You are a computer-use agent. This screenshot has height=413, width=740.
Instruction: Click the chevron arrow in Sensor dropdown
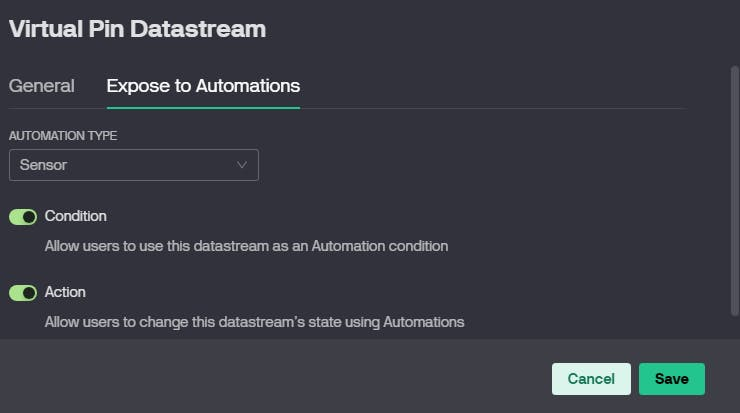pyautogui.click(x=242, y=165)
